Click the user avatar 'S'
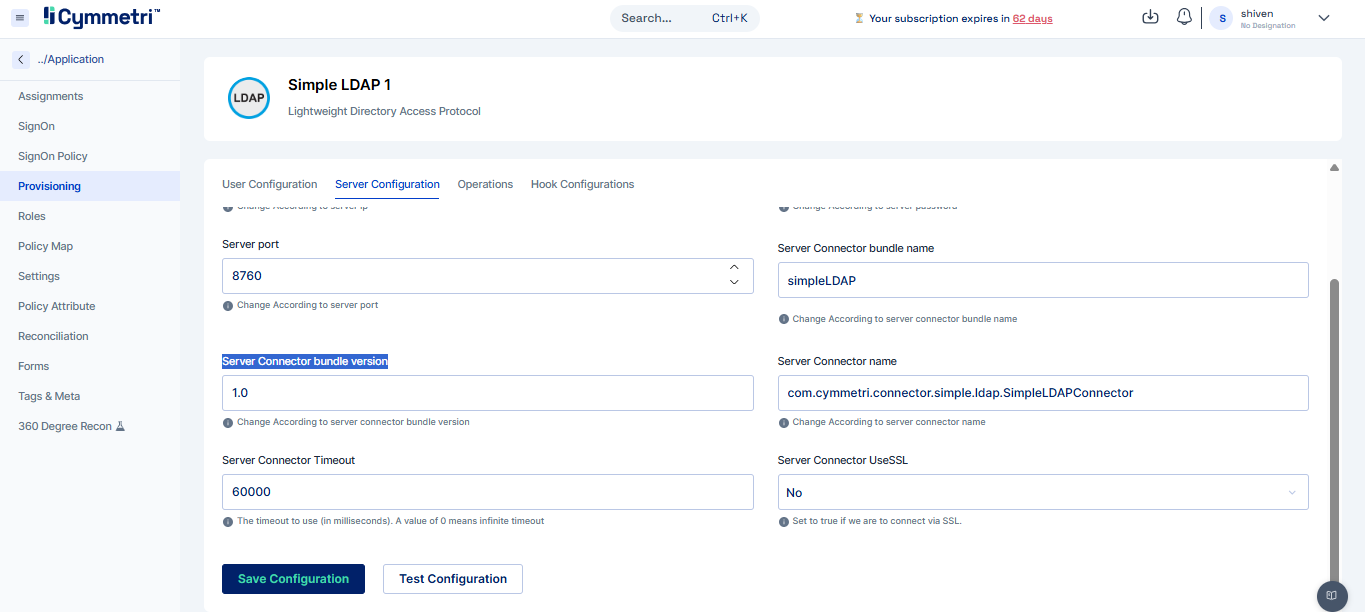This screenshot has width=1365, height=612. (1222, 18)
